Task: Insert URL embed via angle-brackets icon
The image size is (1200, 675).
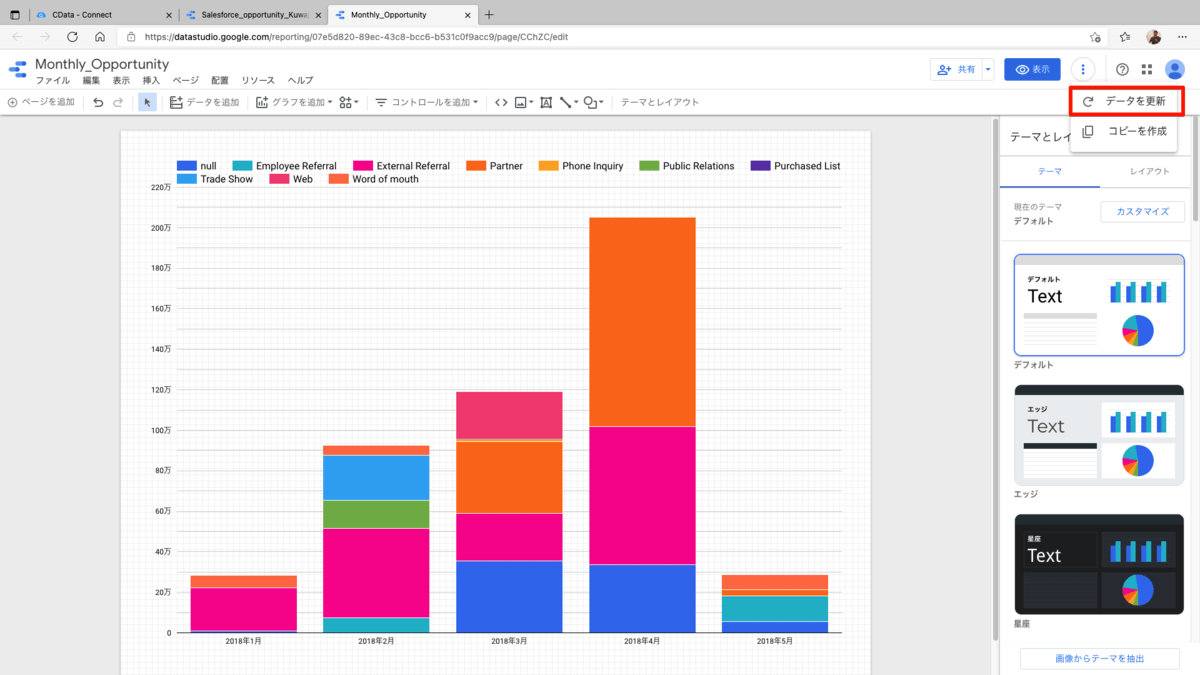Action: click(501, 102)
